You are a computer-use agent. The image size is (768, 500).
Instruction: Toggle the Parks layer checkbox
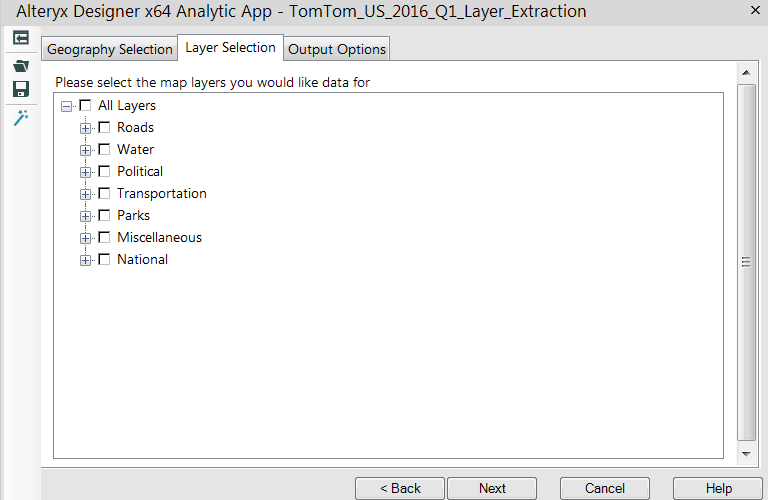point(104,215)
